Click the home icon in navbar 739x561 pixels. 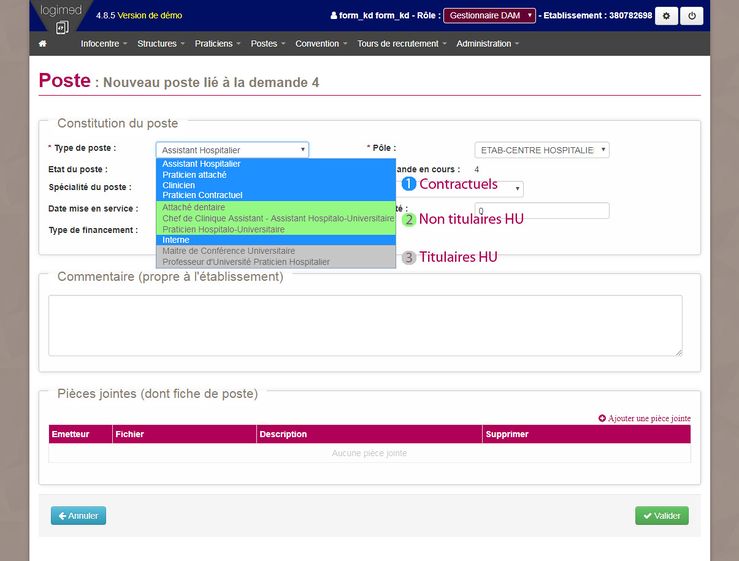pyautogui.click(x=42, y=43)
